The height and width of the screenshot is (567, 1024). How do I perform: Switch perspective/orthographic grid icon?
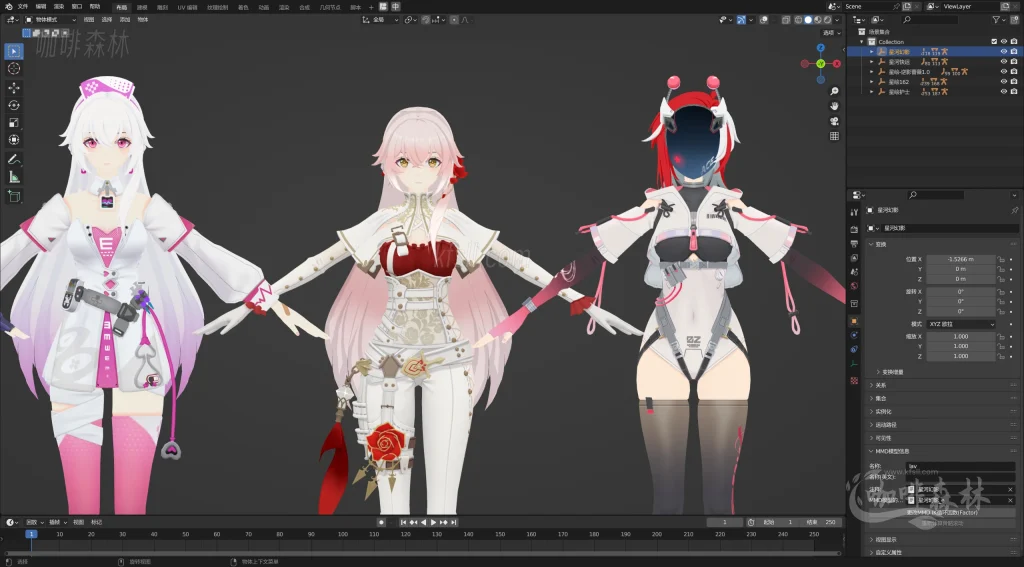coord(834,136)
